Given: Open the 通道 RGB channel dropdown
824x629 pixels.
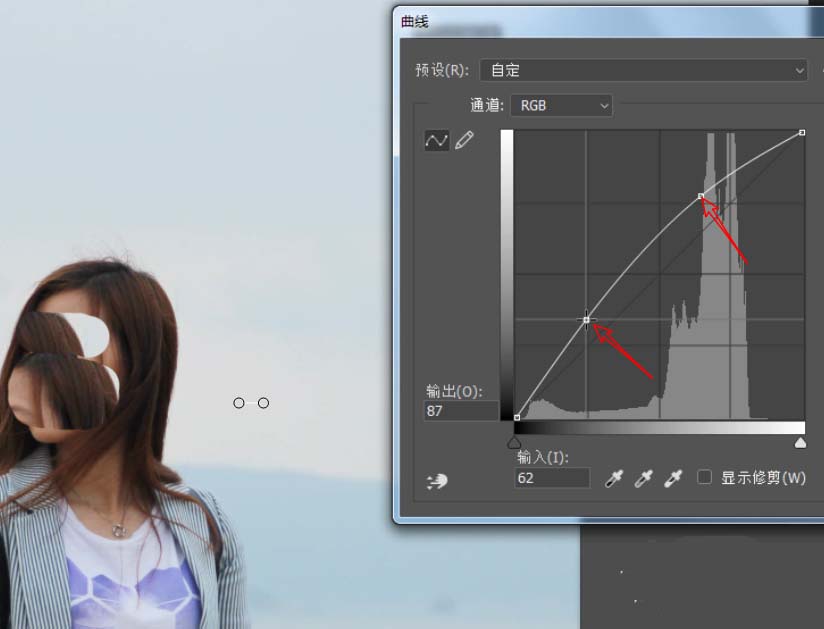Looking at the screenshot, I should click(x=561, y=106).
